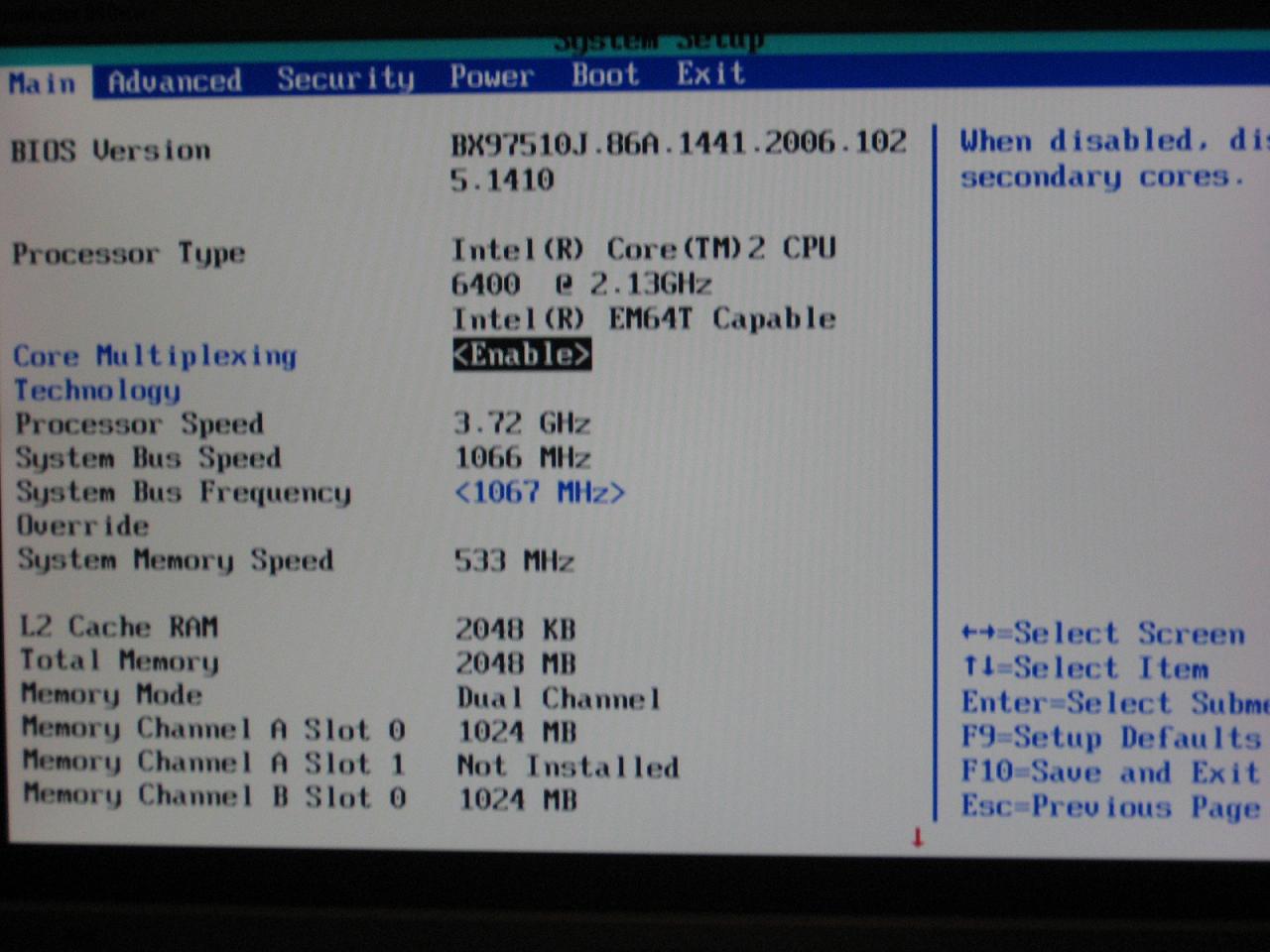Click the red scroll-down arrow indicator
The height and width of the screenshot is (952, 1270).
click(918, 838)
